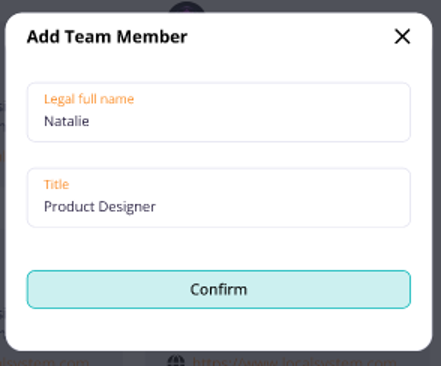Select the orange 'Title' label

click(56, 184)
